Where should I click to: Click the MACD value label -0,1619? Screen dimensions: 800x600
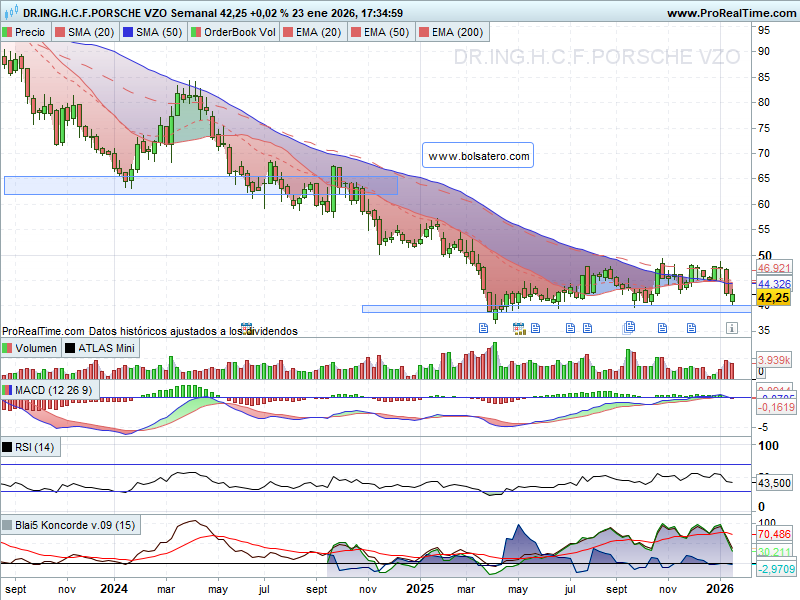coord(776,407)
